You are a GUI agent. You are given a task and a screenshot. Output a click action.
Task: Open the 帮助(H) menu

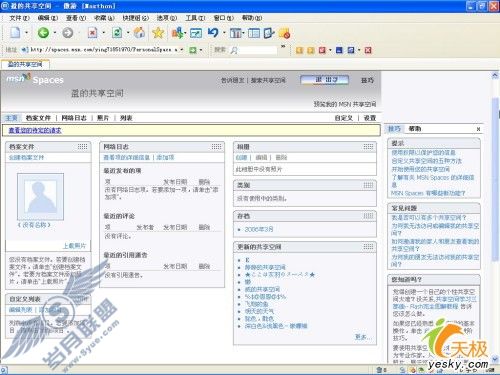click(x=252, y=18)
